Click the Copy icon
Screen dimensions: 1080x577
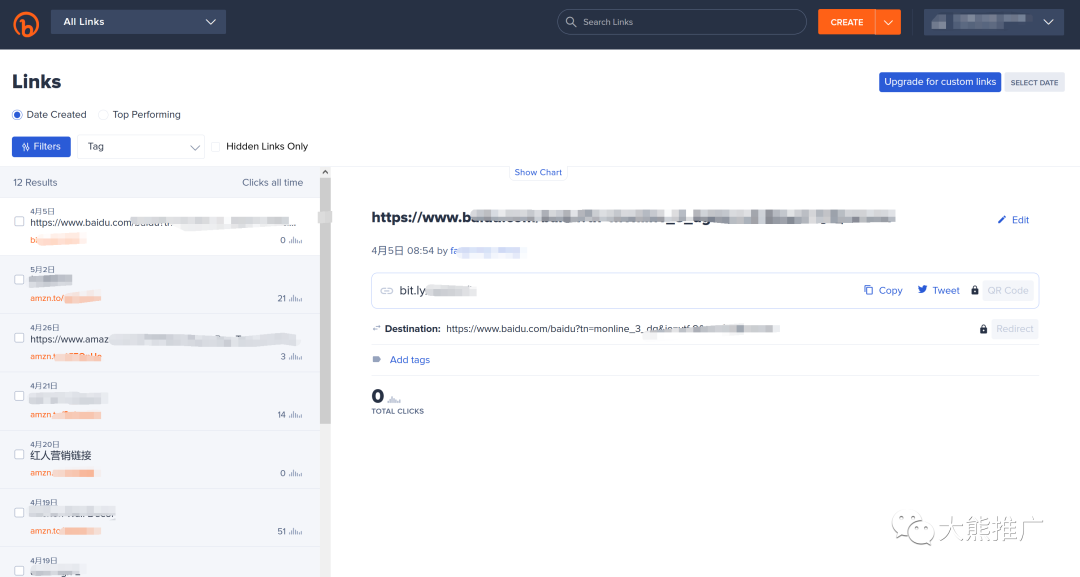coord(869,290)
